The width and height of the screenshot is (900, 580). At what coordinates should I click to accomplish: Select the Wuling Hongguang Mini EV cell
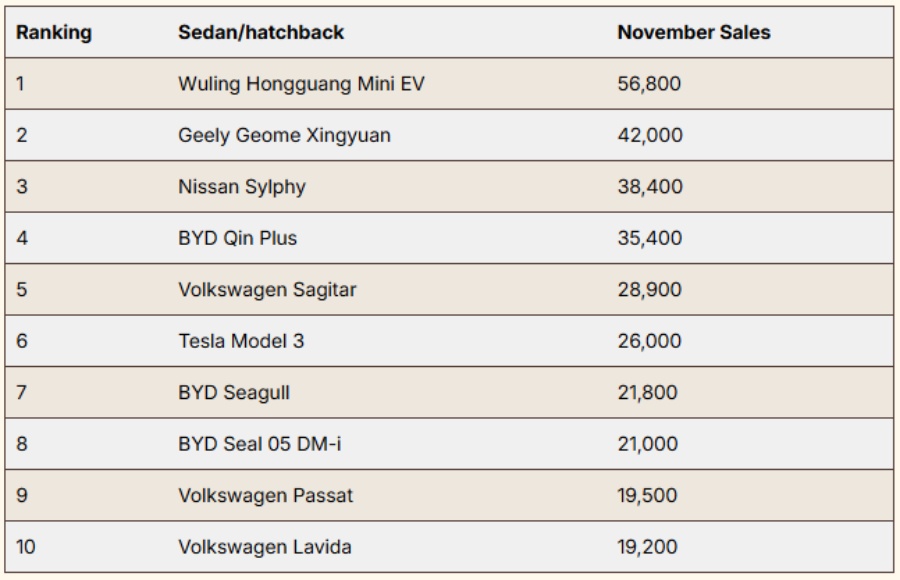click(301, 84)
